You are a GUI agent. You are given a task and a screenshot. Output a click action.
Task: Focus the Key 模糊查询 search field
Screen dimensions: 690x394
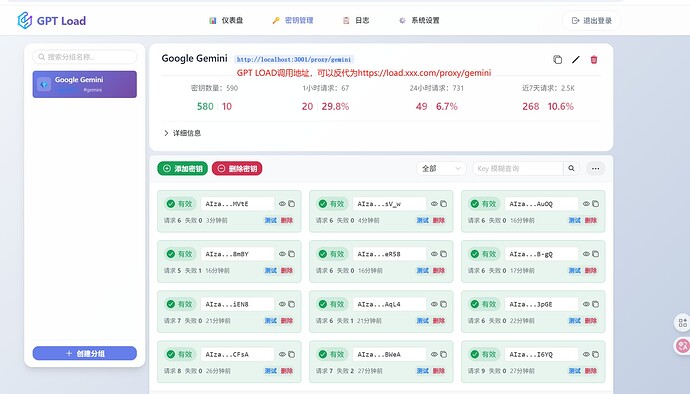(518, 168)
